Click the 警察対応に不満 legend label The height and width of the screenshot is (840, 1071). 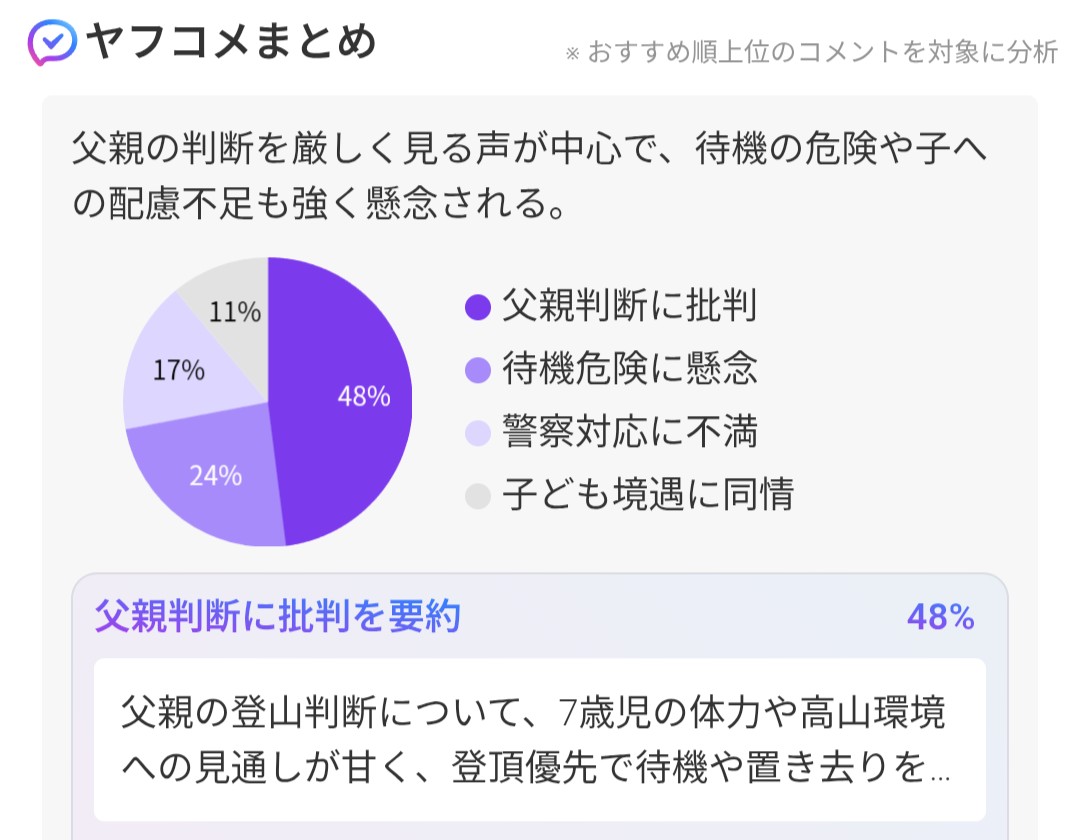pos(629,432)
